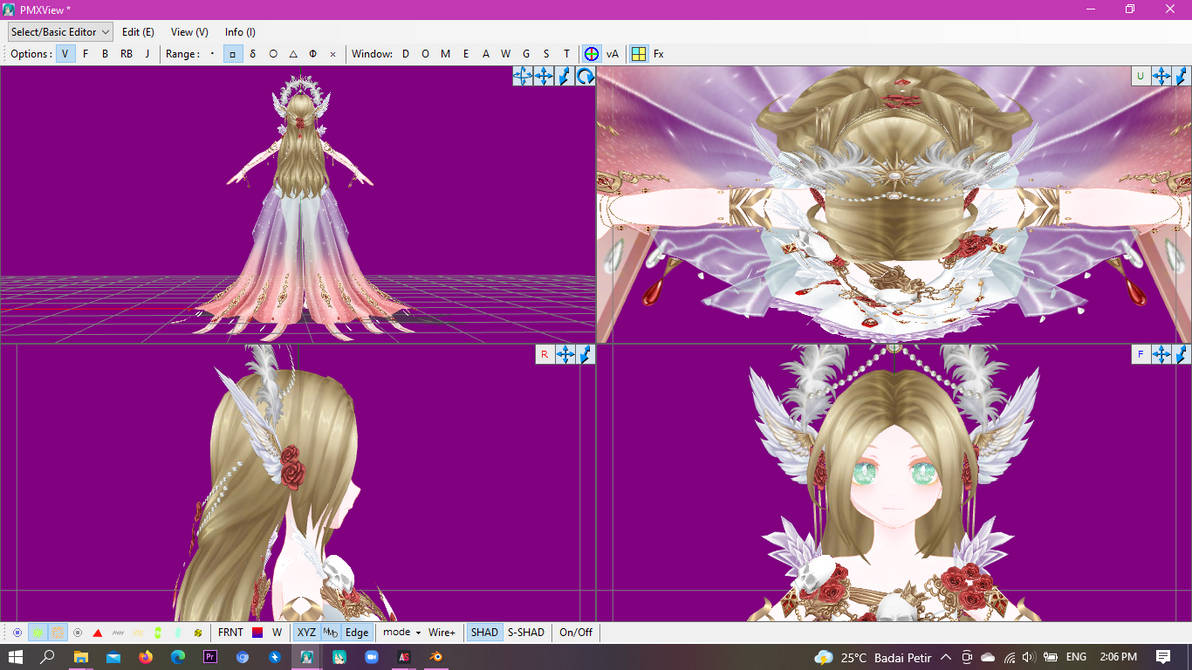Click the On/Off button

coord(575,633)
